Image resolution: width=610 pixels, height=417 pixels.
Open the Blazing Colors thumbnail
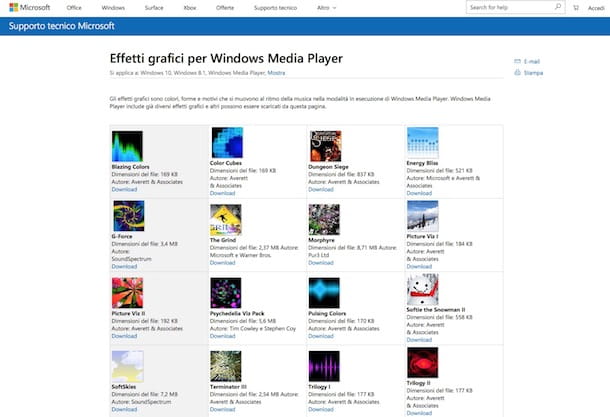point(127,146)
